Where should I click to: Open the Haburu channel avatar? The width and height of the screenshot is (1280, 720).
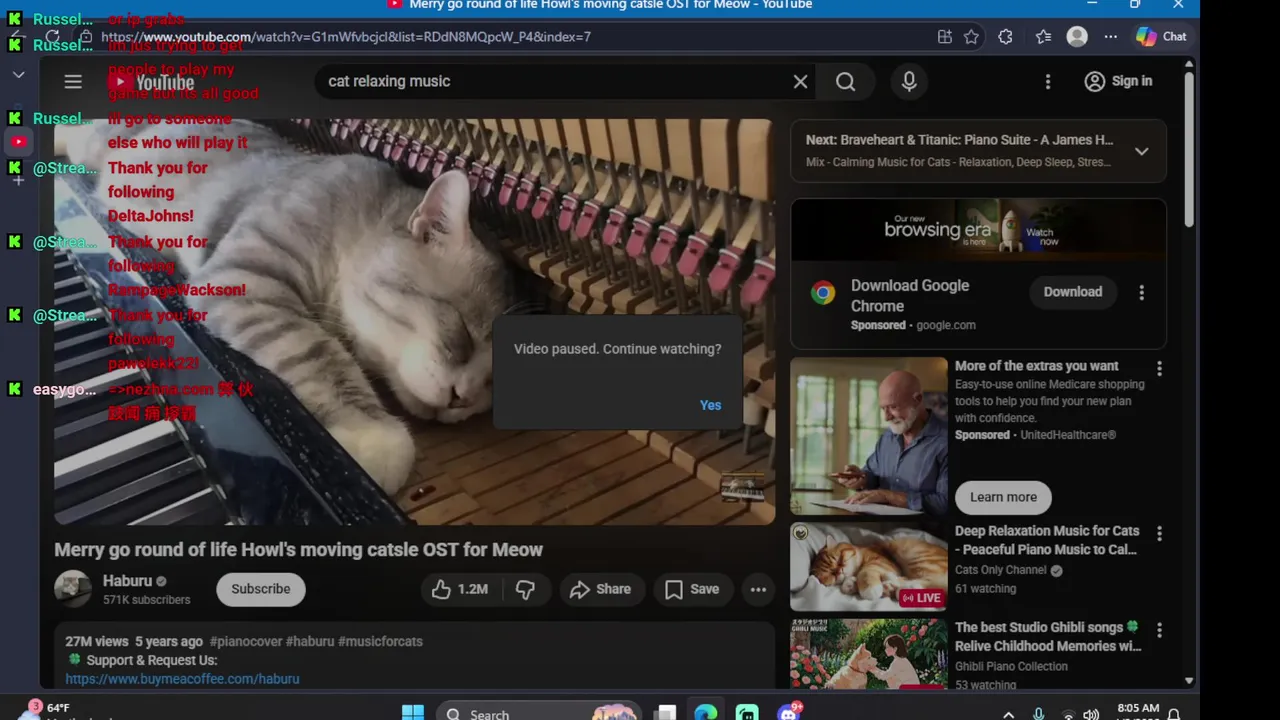pyautogui.click(x=73, y=589)
